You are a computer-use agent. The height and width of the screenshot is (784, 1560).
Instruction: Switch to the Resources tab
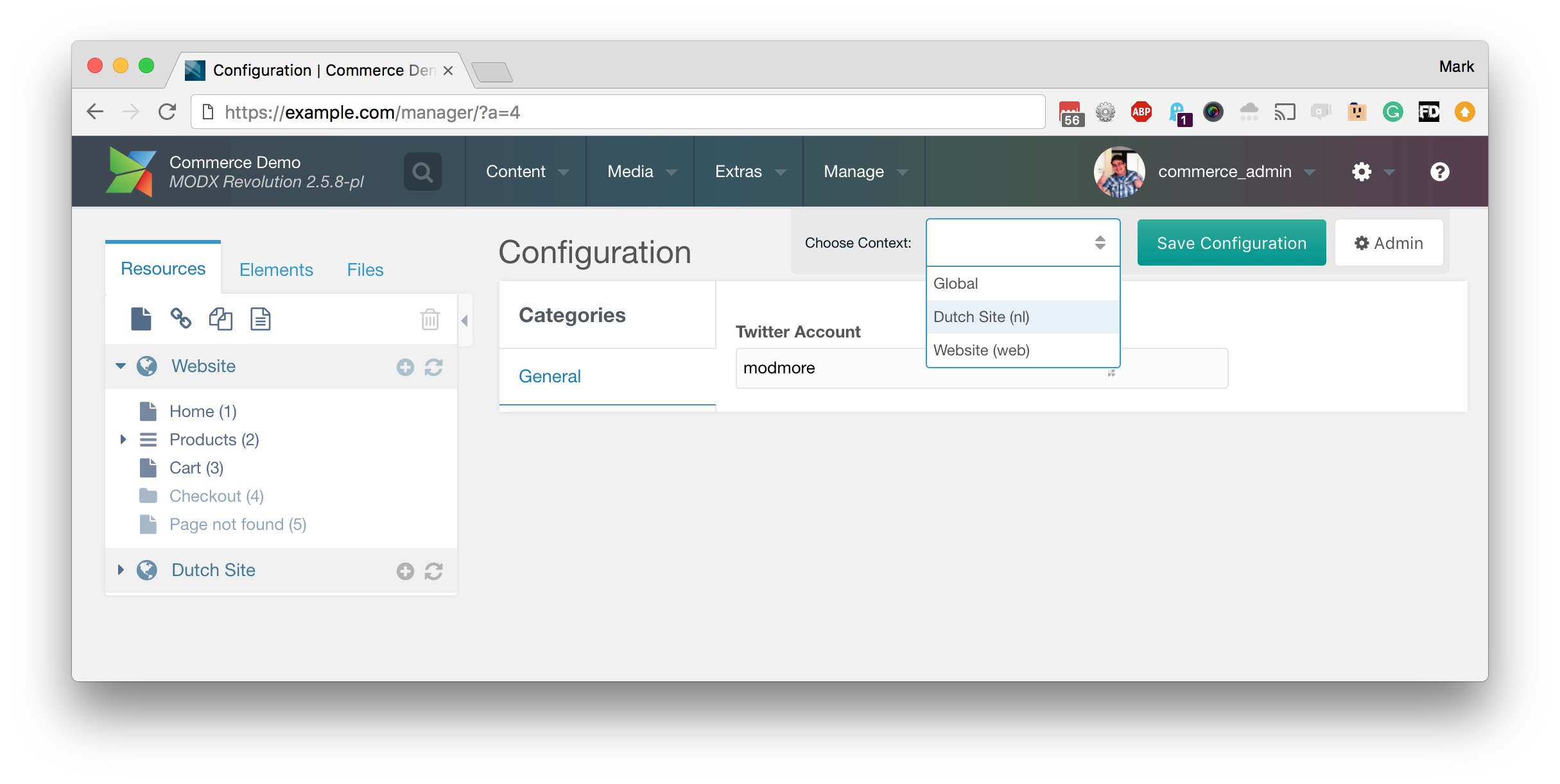pyautogui.click(x=163, y=268)
